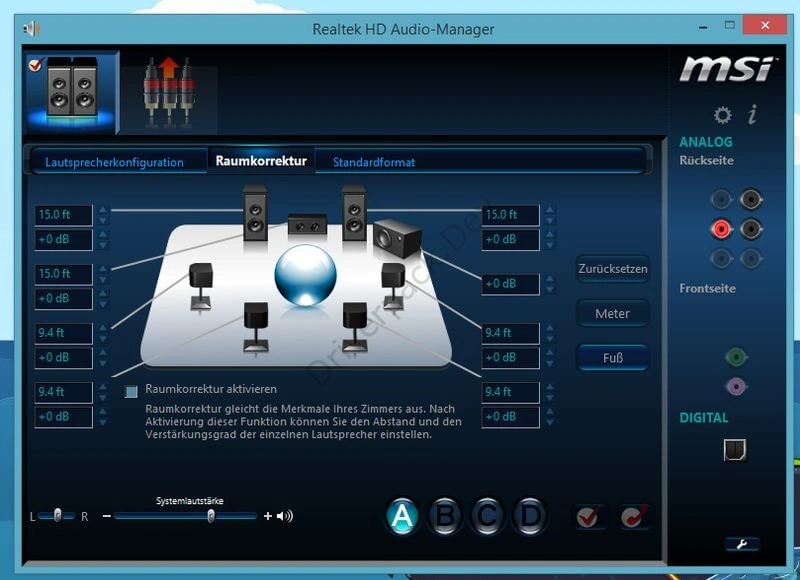This screenshot has height=580, width=800.
Task: Click the subwoofer in room diagram
Action: pyautogui.click(x=397, y=238)
